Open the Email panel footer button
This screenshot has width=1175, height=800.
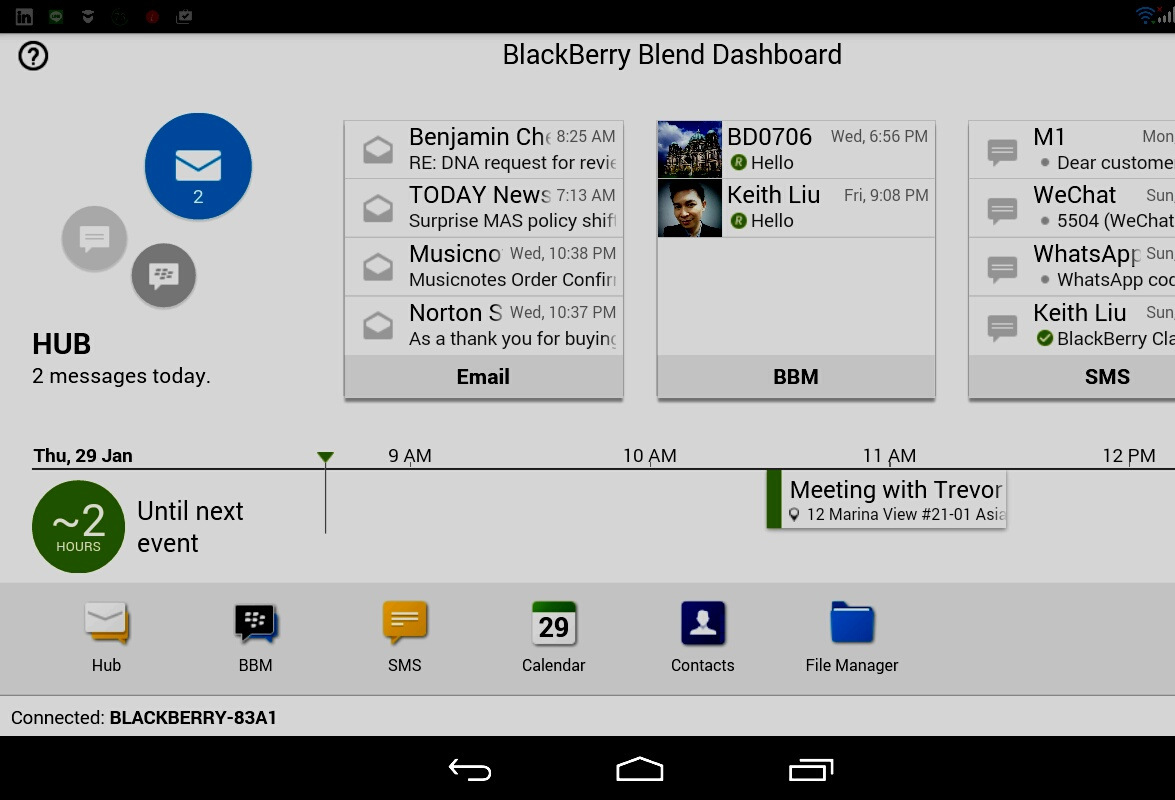coord(483,376)
